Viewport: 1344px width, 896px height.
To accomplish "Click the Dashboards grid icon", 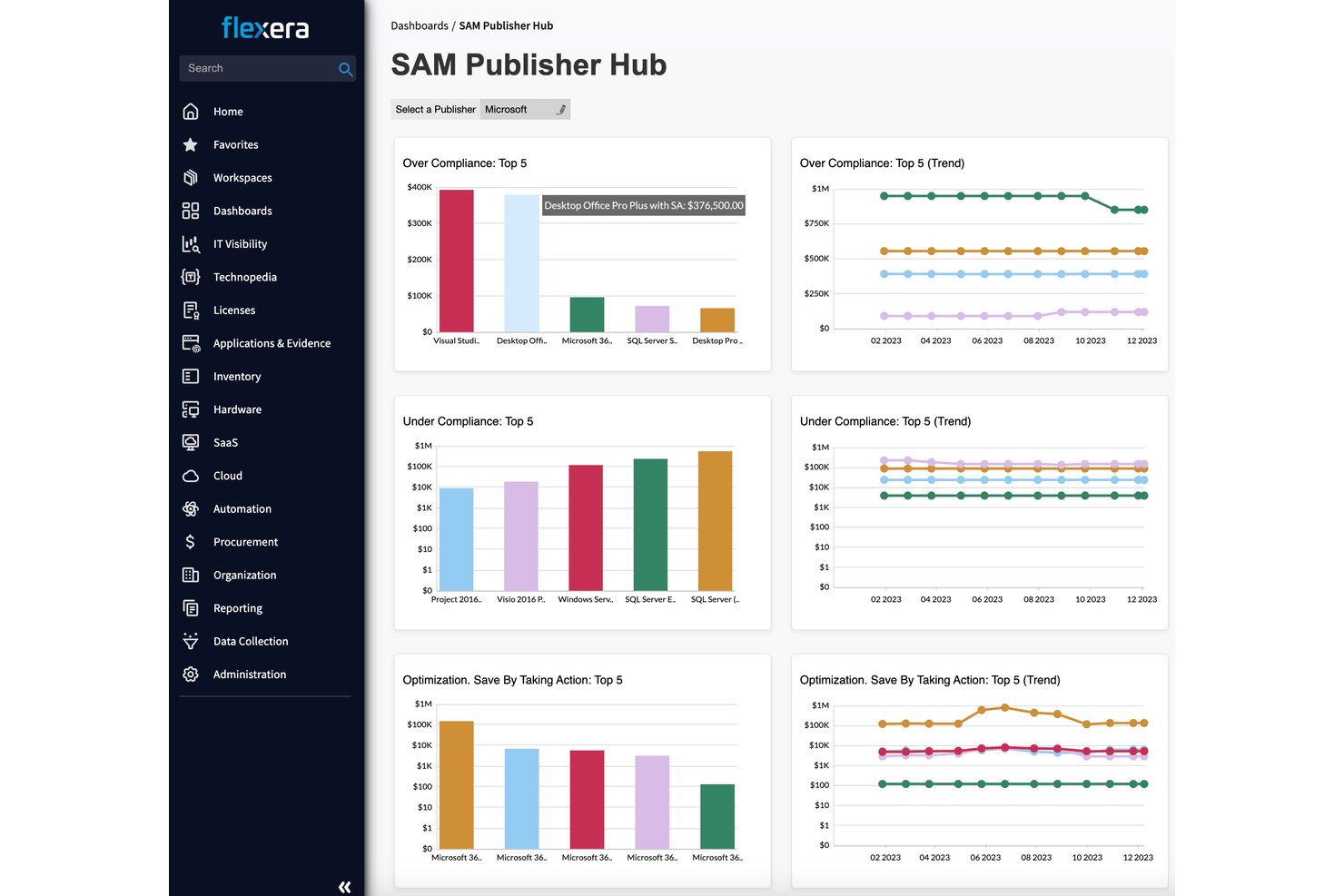I will click(191, 211).
